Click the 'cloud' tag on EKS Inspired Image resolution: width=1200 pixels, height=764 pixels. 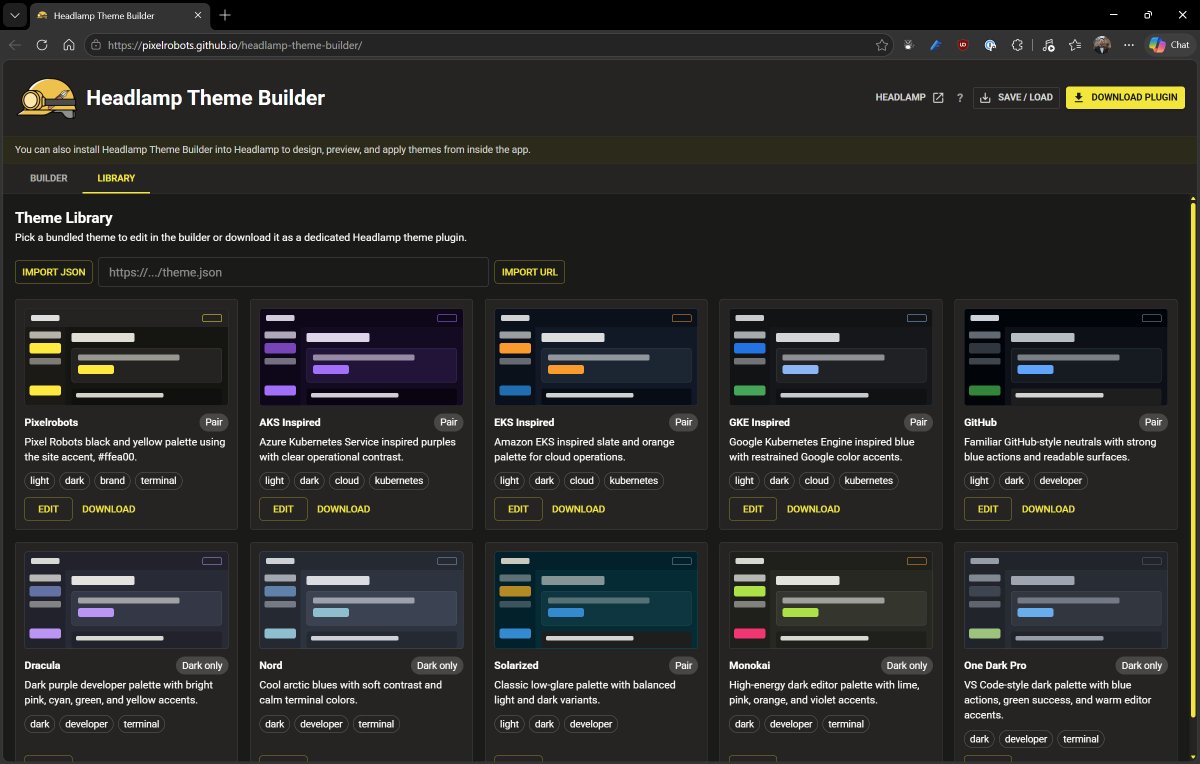[581, 480]
